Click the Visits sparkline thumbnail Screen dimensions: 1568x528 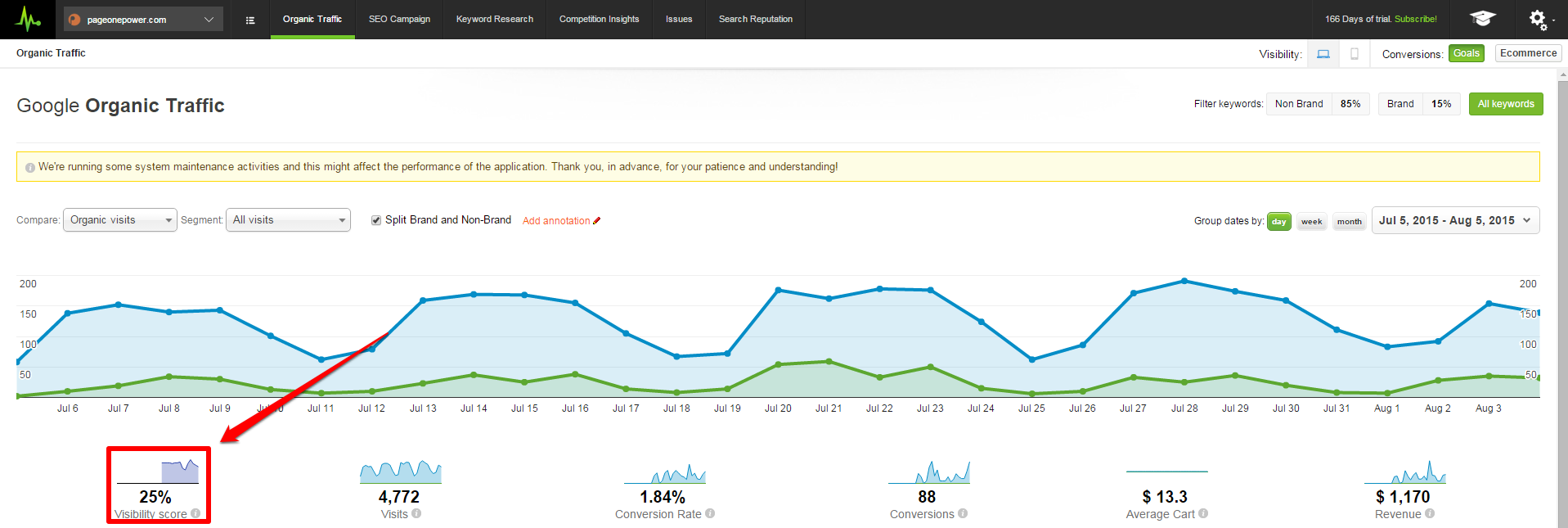pos(400,471)
